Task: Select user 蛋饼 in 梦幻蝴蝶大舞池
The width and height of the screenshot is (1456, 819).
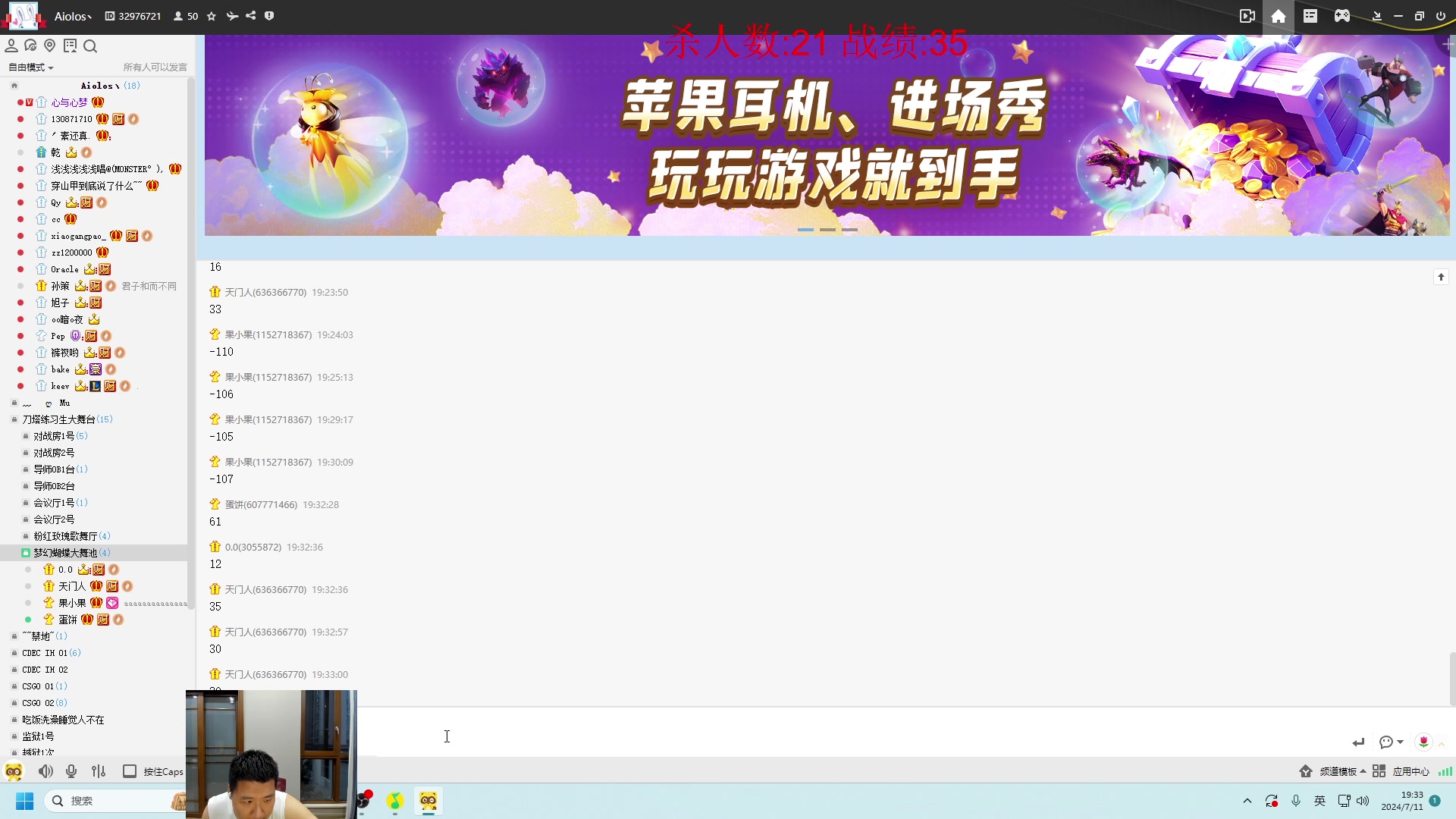Action: pos(67,620)
